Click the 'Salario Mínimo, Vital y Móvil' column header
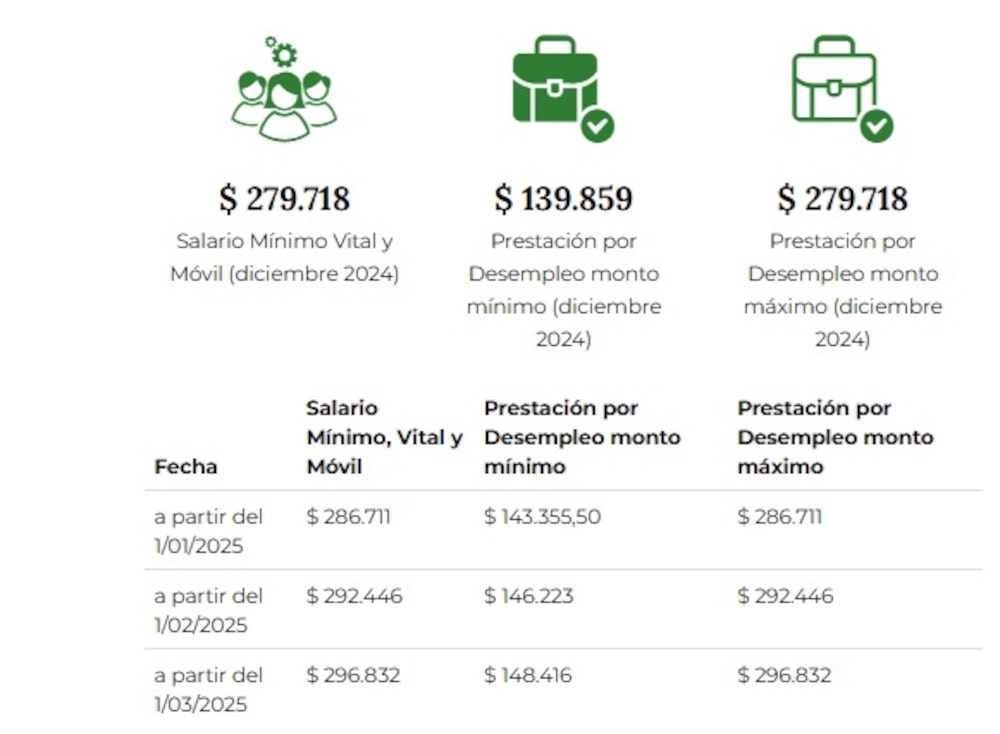The width and height of the screenshot is (1000, 734). point(384,437)
